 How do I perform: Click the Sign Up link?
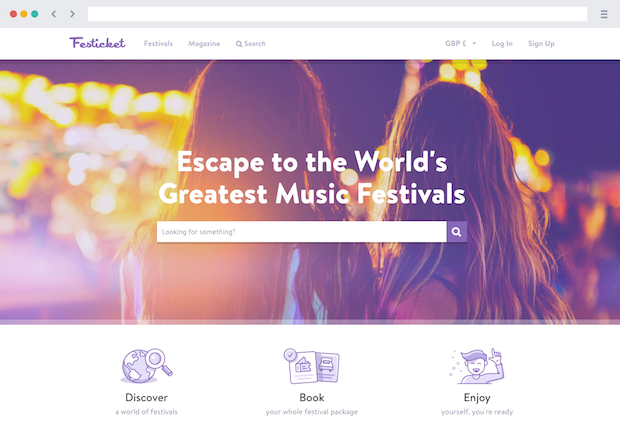pos(541,43)
